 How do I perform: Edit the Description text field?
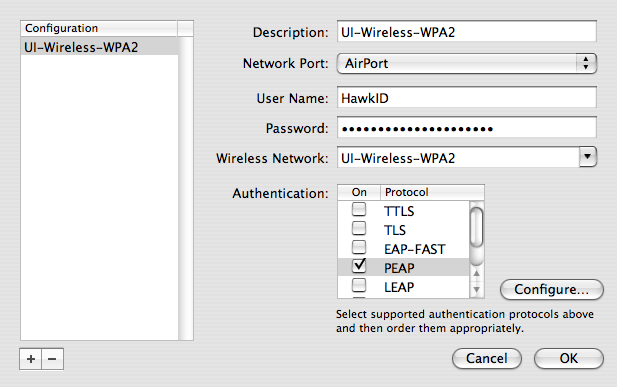(467, 31)
